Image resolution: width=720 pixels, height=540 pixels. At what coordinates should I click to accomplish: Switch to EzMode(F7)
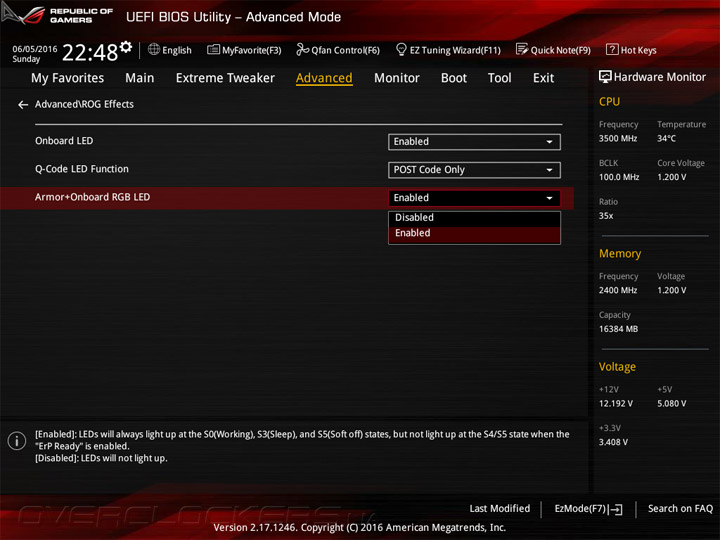tap(589, 509)
